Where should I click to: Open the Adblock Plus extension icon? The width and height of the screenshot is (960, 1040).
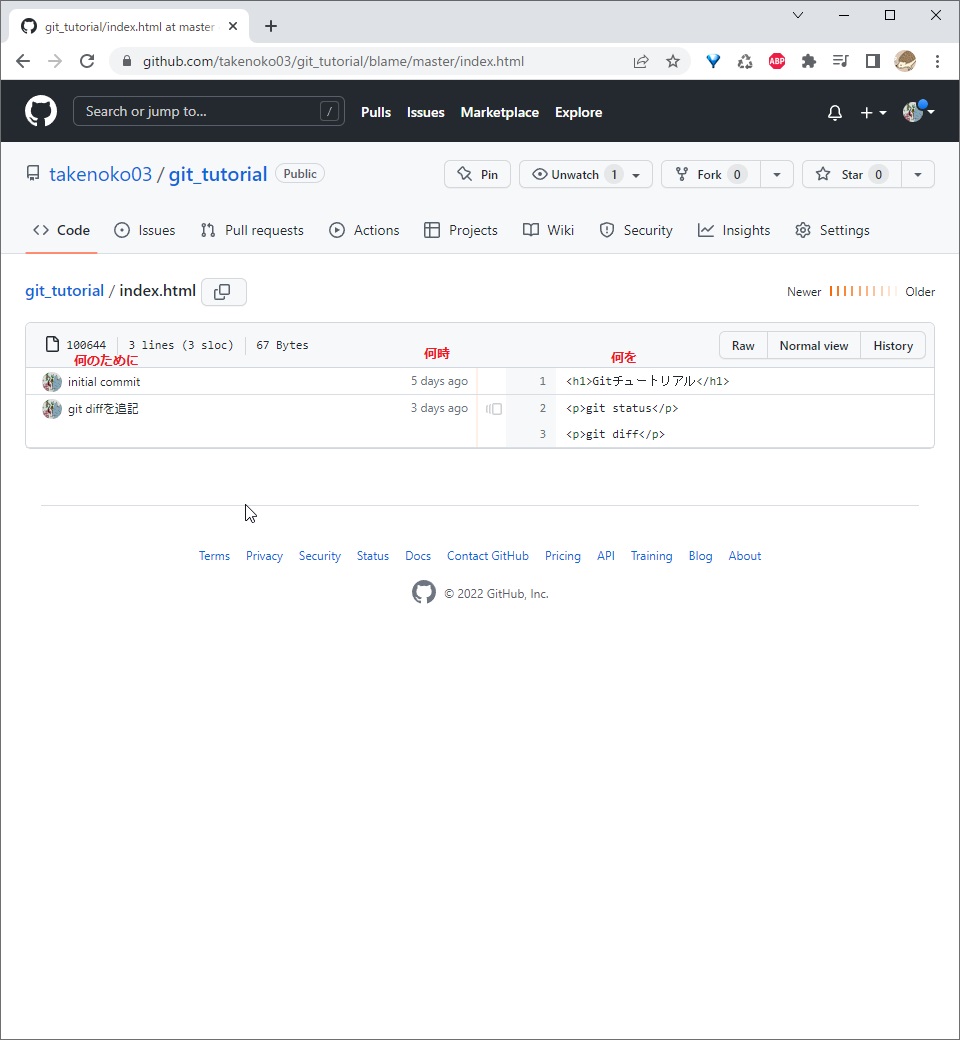click(777, 62)
